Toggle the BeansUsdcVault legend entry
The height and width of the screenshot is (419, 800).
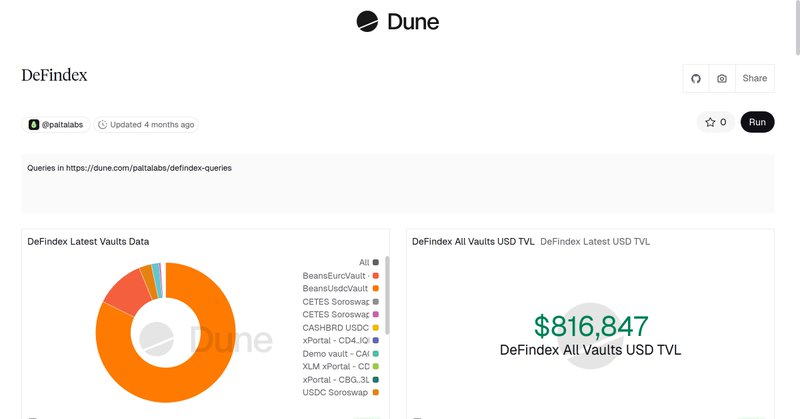(340, 288)
